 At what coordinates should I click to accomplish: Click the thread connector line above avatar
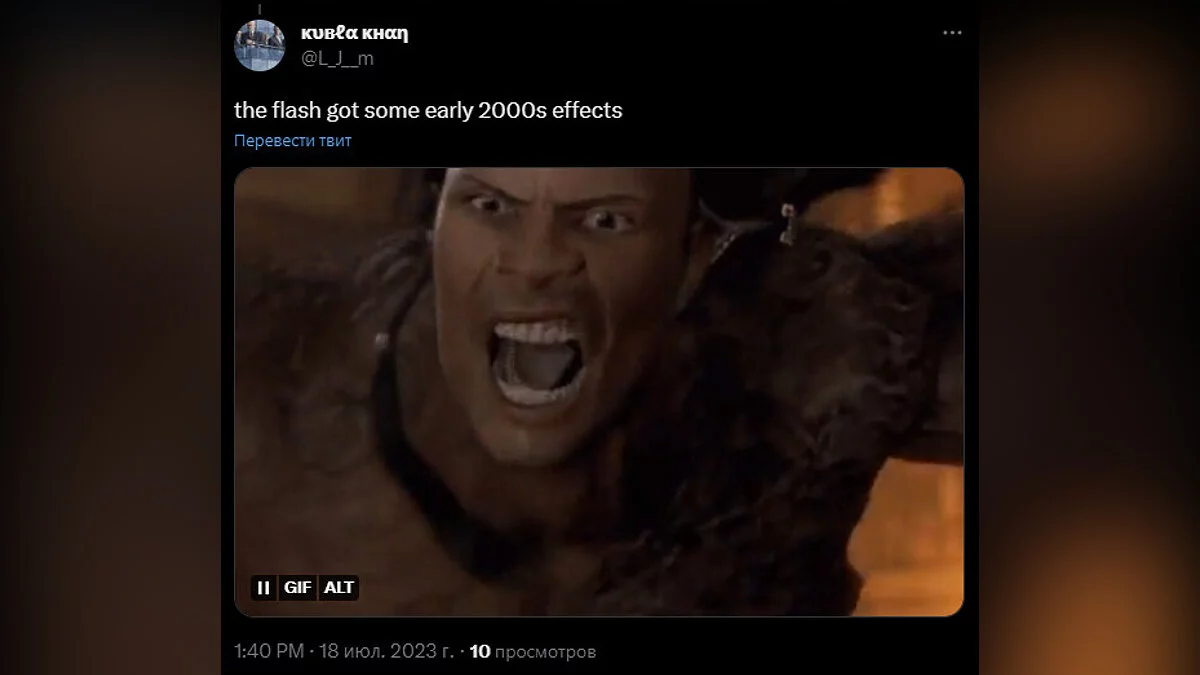coord(259,8)
